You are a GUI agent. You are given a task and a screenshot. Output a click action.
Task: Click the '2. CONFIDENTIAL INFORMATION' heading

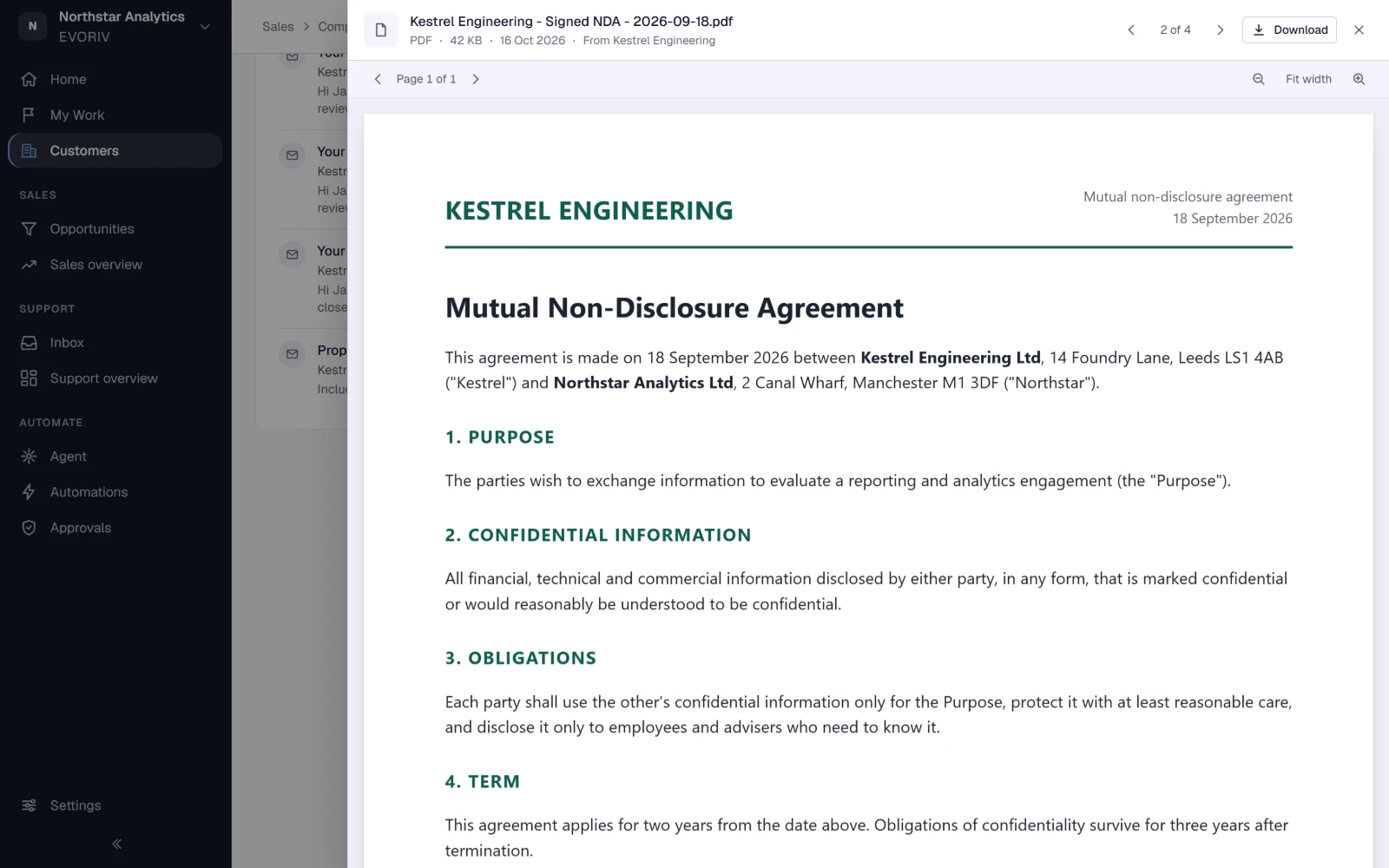[x=598, y=535]
